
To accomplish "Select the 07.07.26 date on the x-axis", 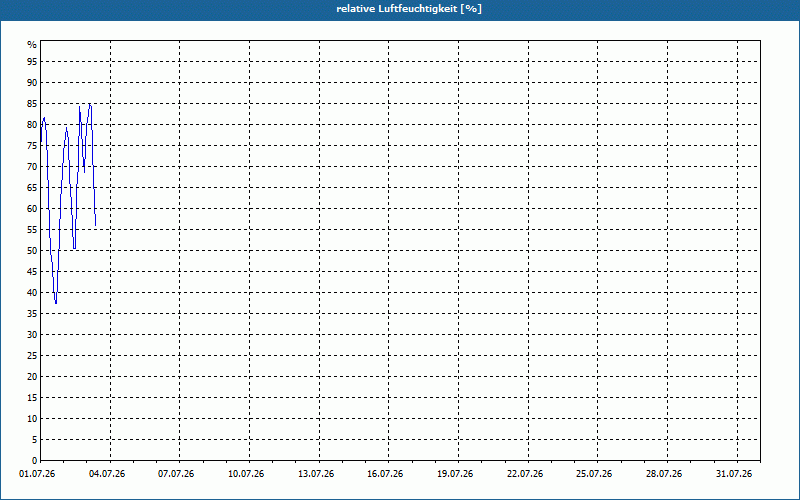I will click(x=176, y=474).
